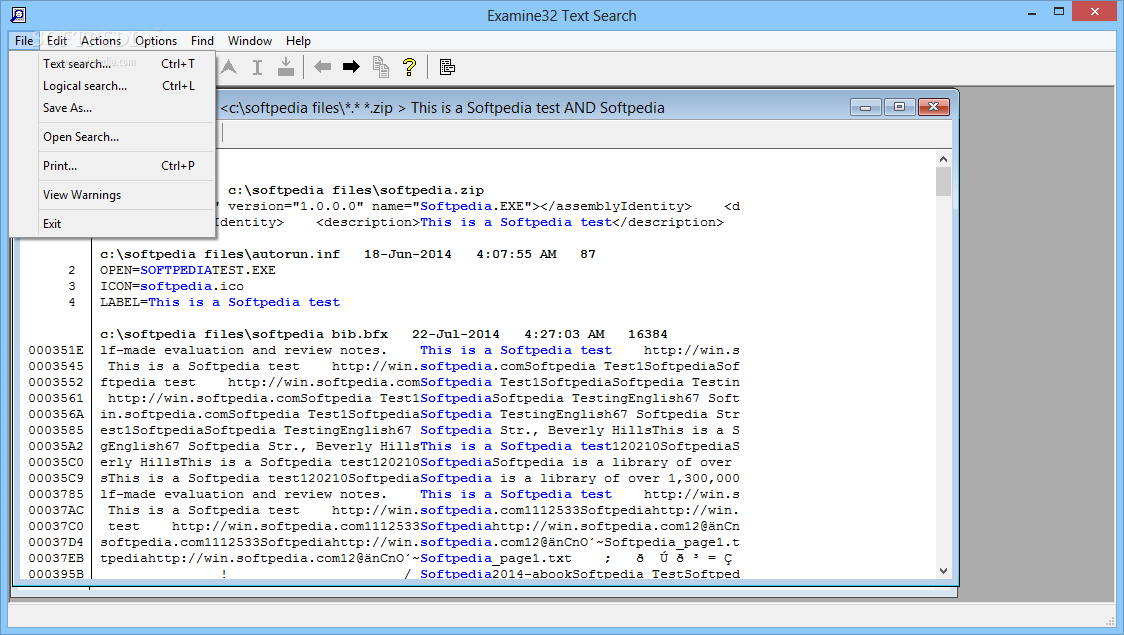Click offset 00035A2 in the margin

[56, 447]
